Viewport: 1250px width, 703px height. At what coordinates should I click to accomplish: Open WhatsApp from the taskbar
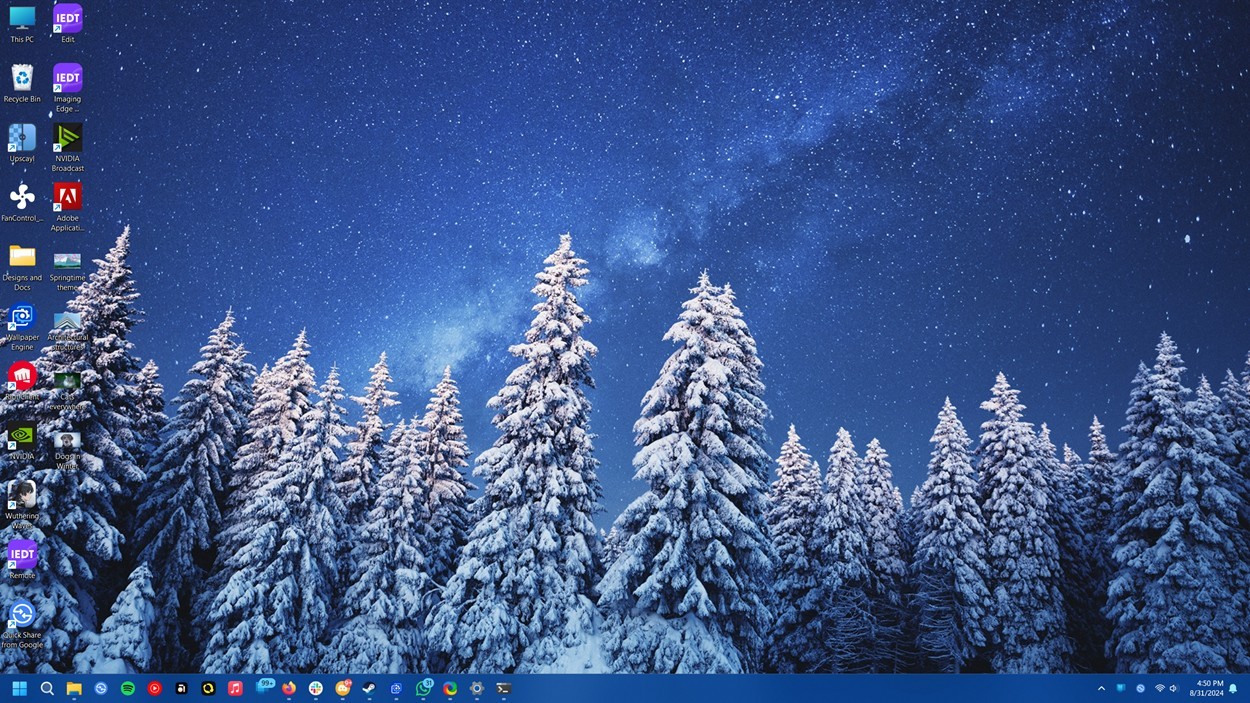[x=423, y=688]
